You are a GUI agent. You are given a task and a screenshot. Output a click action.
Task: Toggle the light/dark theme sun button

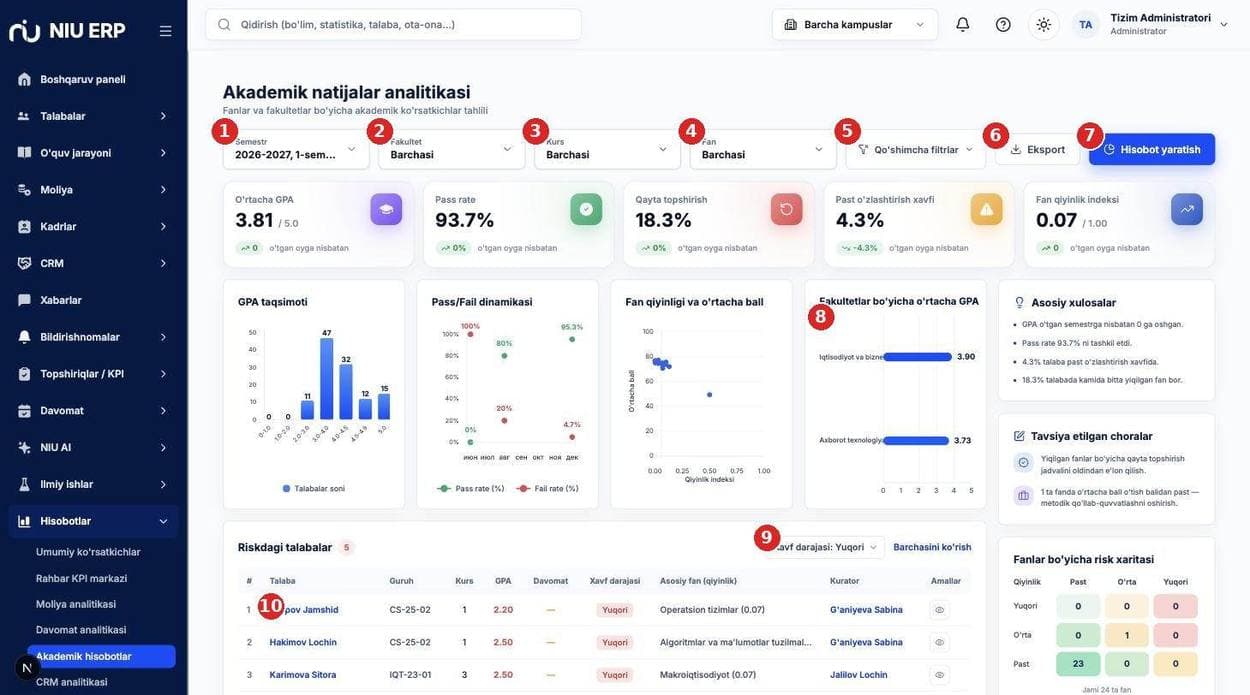click(1043, 24)
